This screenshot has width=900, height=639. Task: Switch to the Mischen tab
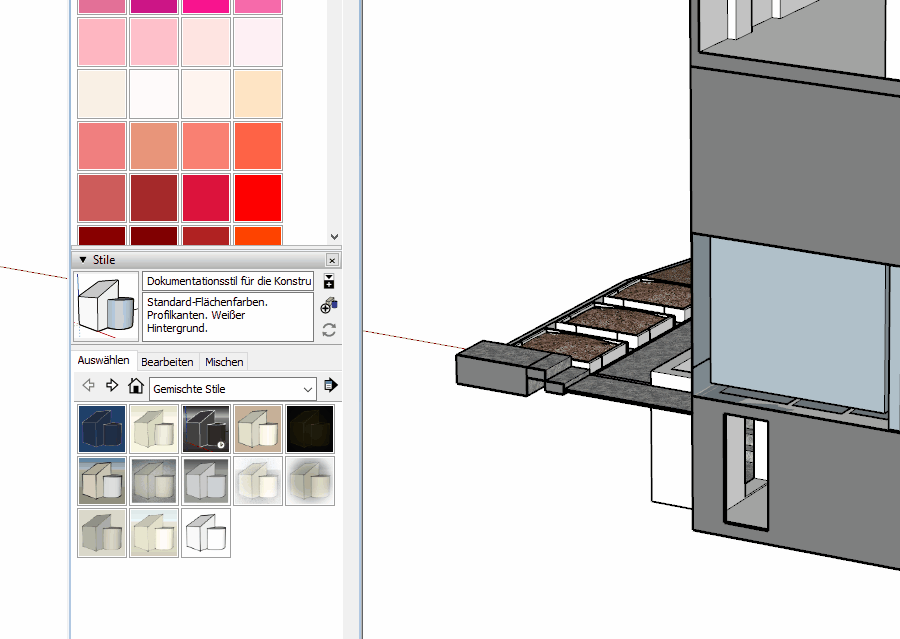[224, 362]
